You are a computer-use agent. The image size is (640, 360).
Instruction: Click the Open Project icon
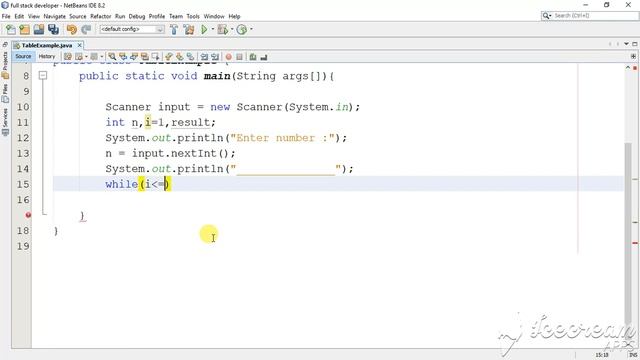(39, 29)
